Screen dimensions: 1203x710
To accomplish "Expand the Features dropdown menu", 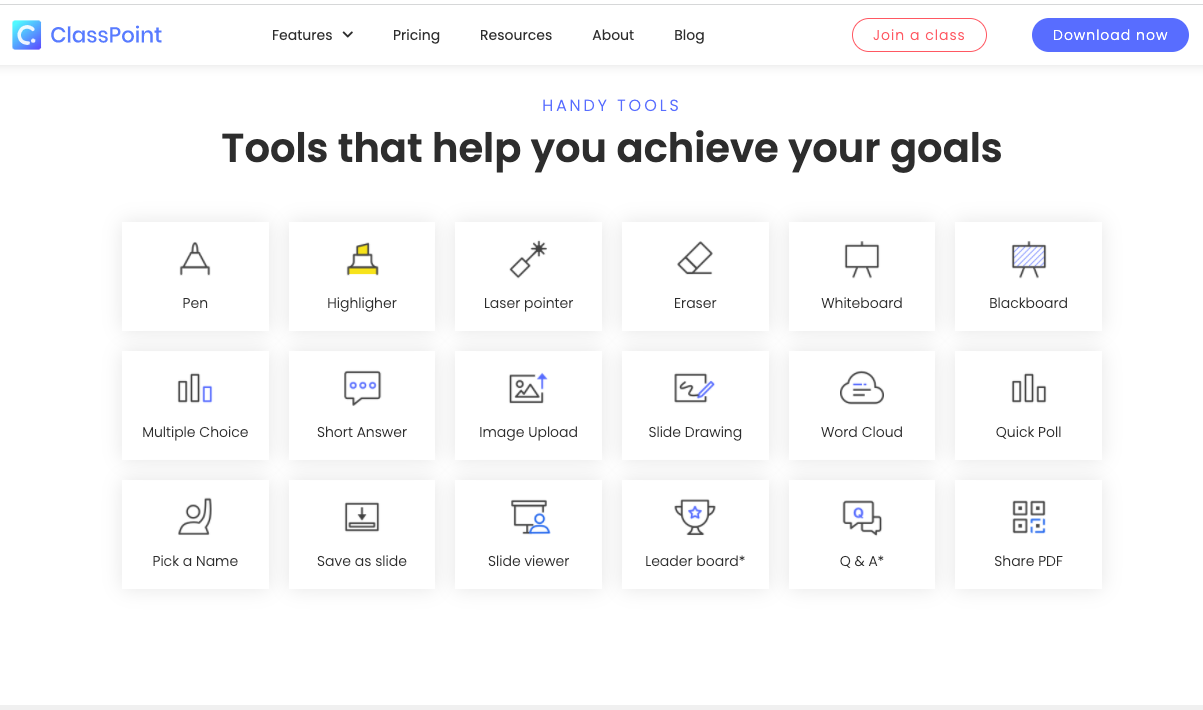I will (313, 35).
